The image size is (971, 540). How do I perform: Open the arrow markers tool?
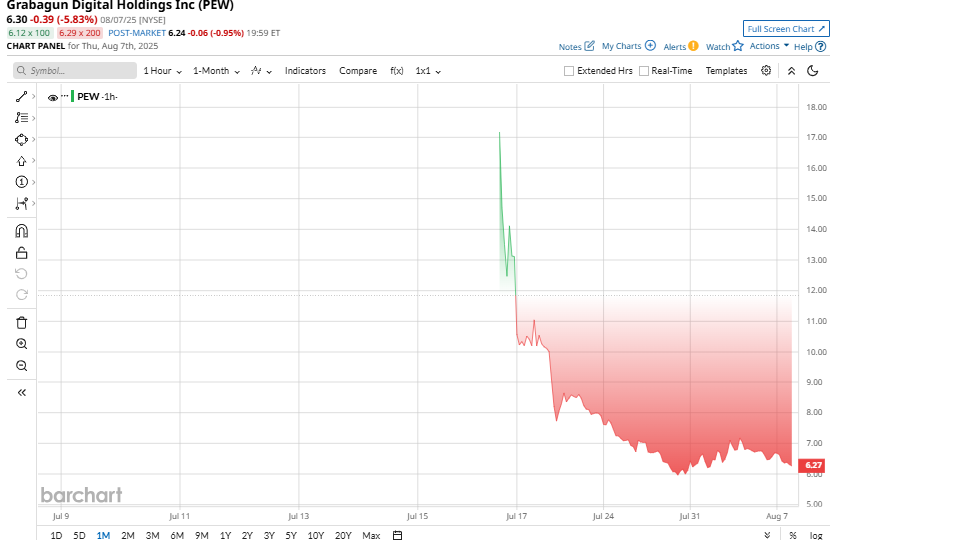tap(22, 161)
